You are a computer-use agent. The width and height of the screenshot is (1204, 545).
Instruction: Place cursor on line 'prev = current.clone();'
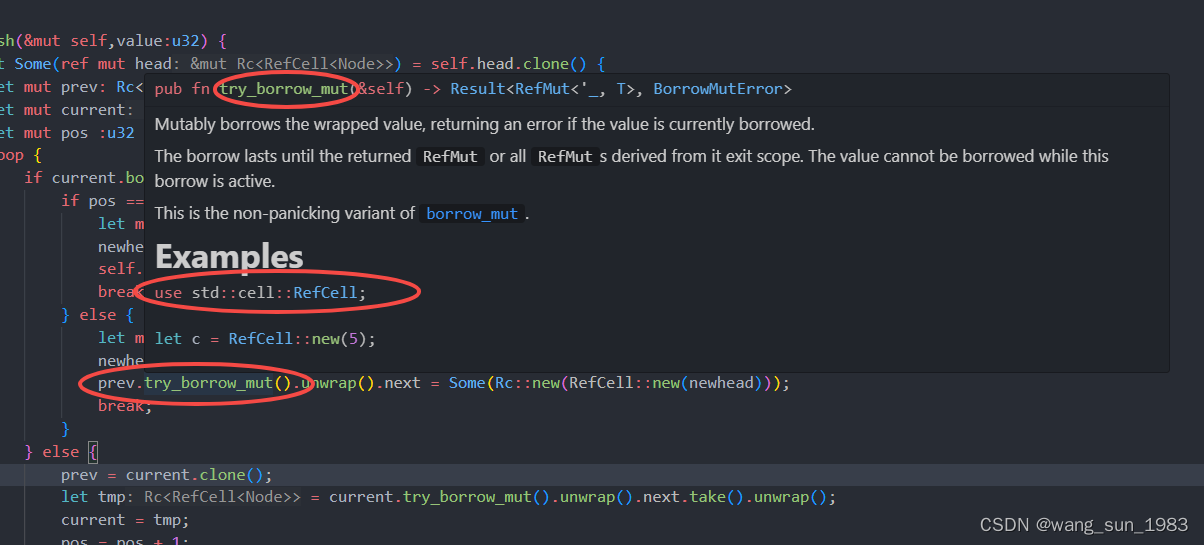pyautogui.click(x=166, y=474)
